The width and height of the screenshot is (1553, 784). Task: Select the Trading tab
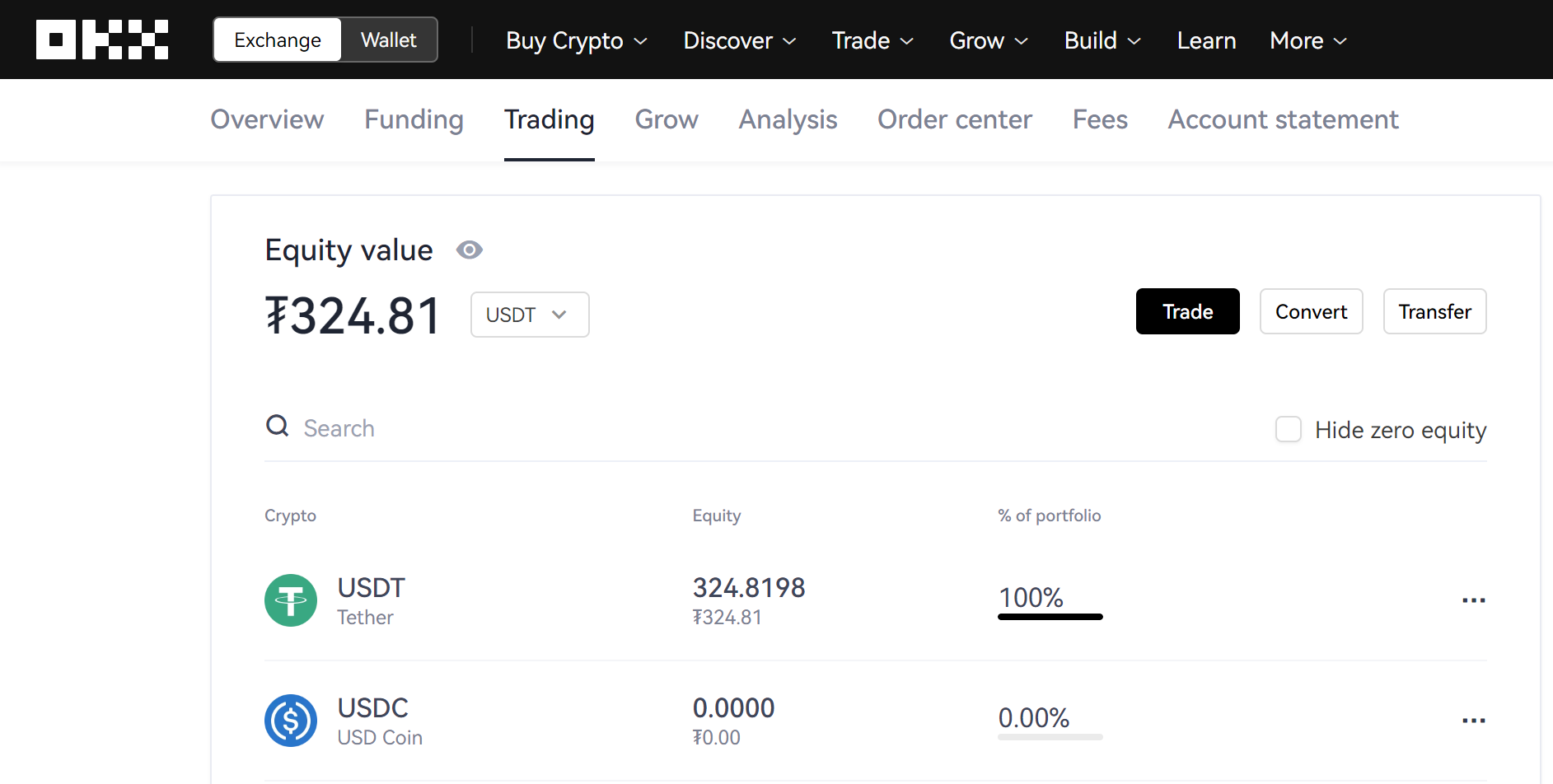pos(550,120)
